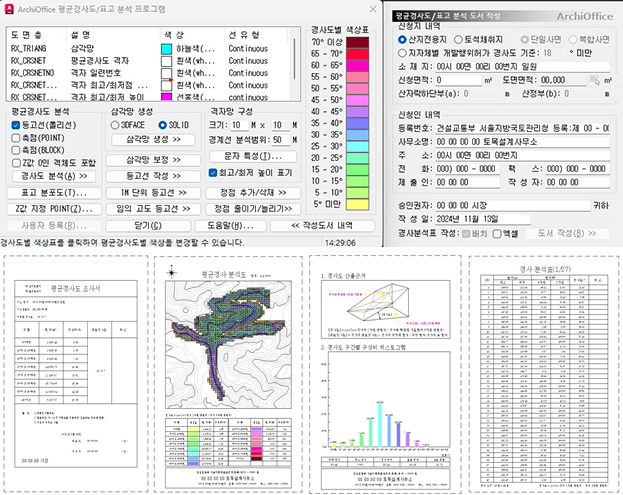Click the white color box for RX_CRSNET layer
The width and height of the screenshot is (623, 495).
(165, 60)
